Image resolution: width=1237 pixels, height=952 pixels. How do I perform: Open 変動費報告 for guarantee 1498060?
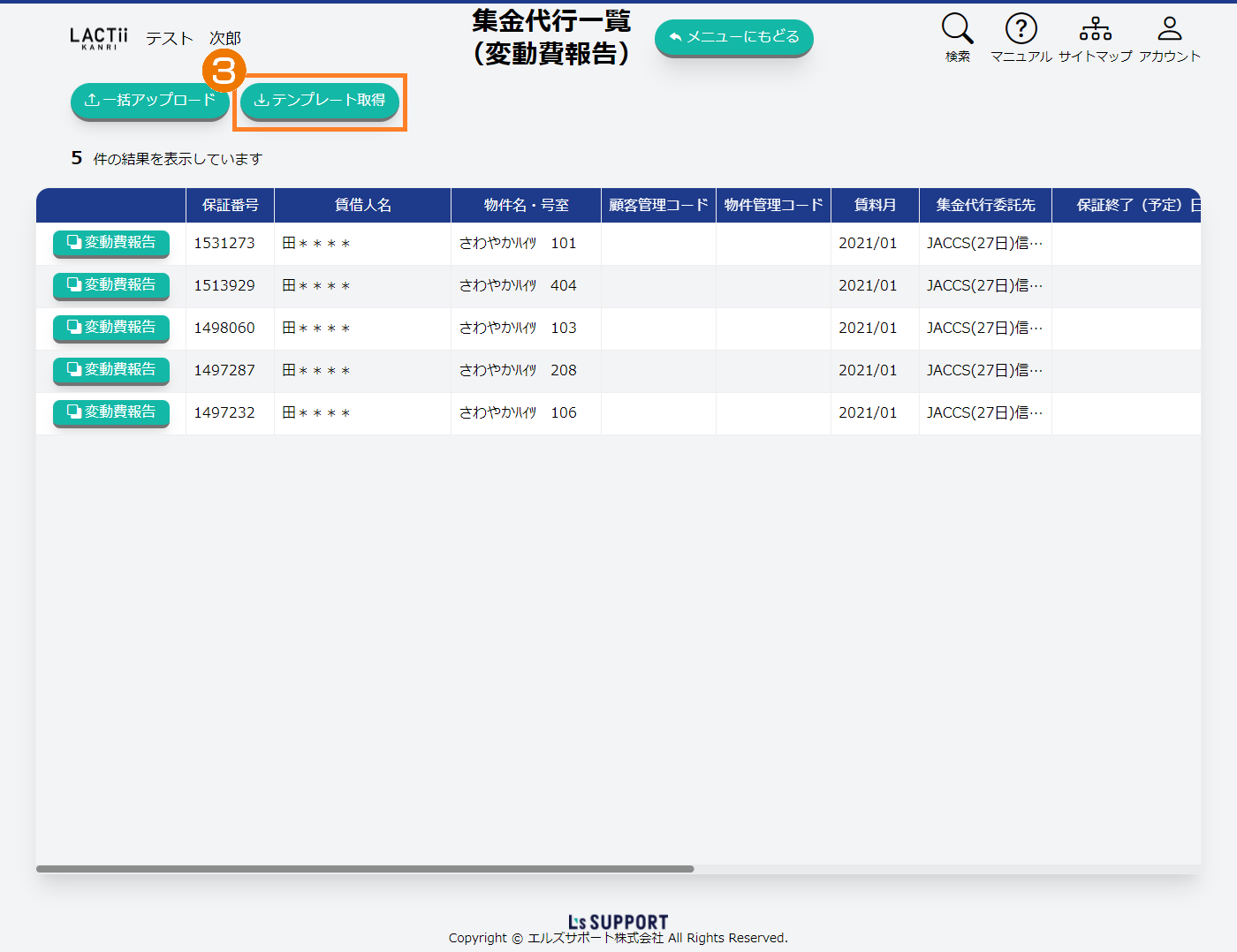click(x=111, y=328)
